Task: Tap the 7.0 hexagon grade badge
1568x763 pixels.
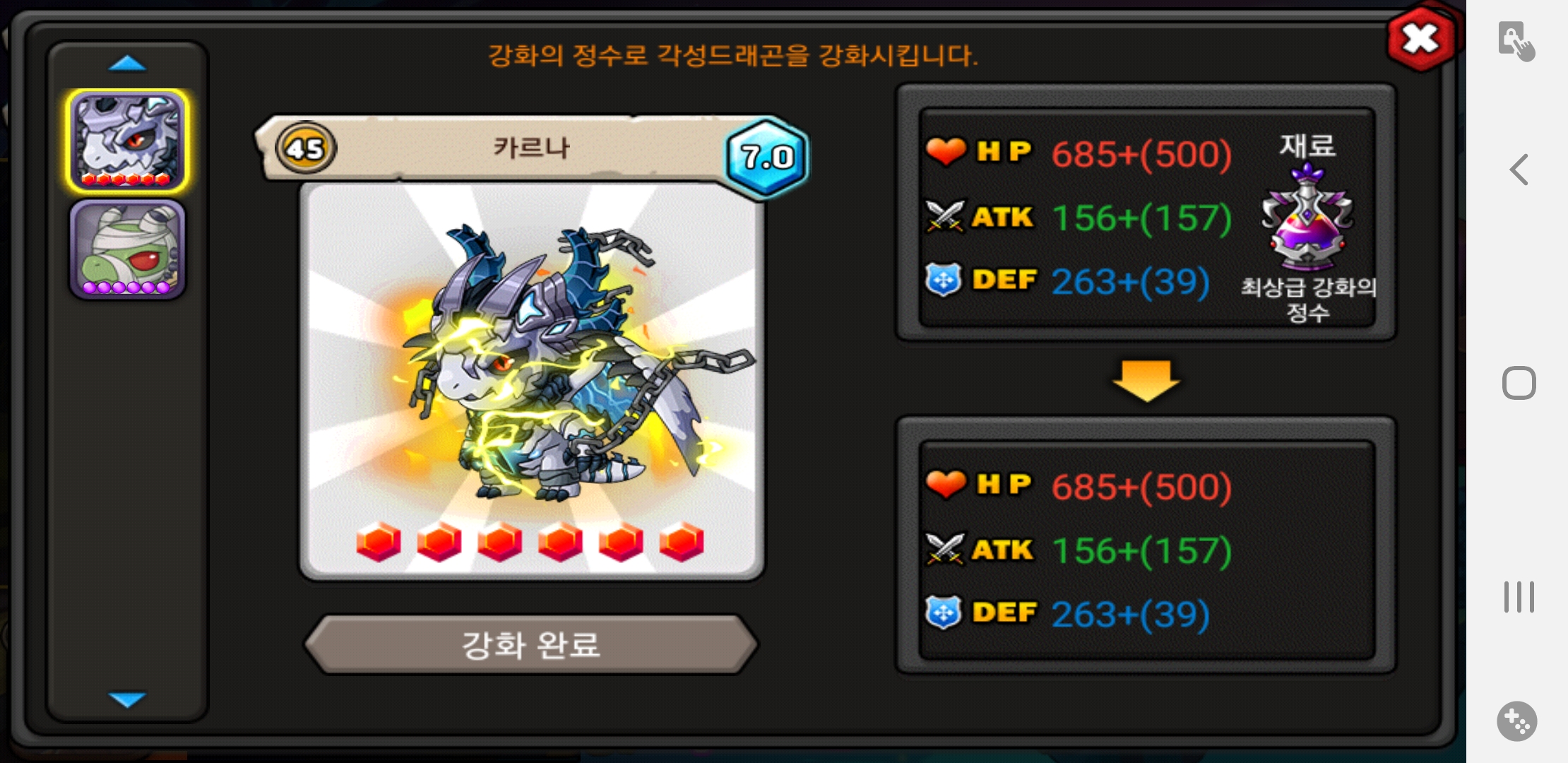Action: coord(767,157)
